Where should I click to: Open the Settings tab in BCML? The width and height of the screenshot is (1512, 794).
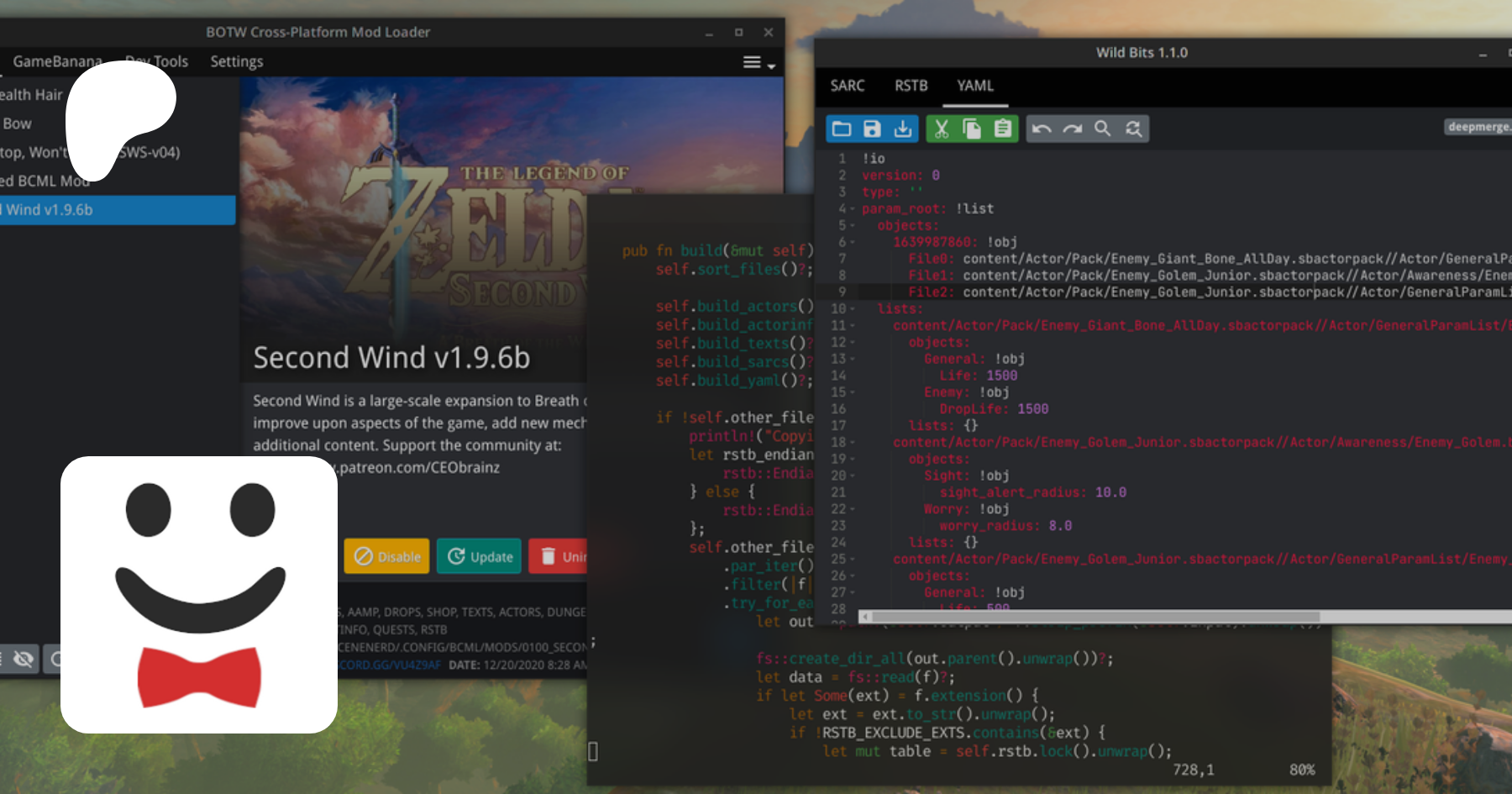(x=236, y=61)
